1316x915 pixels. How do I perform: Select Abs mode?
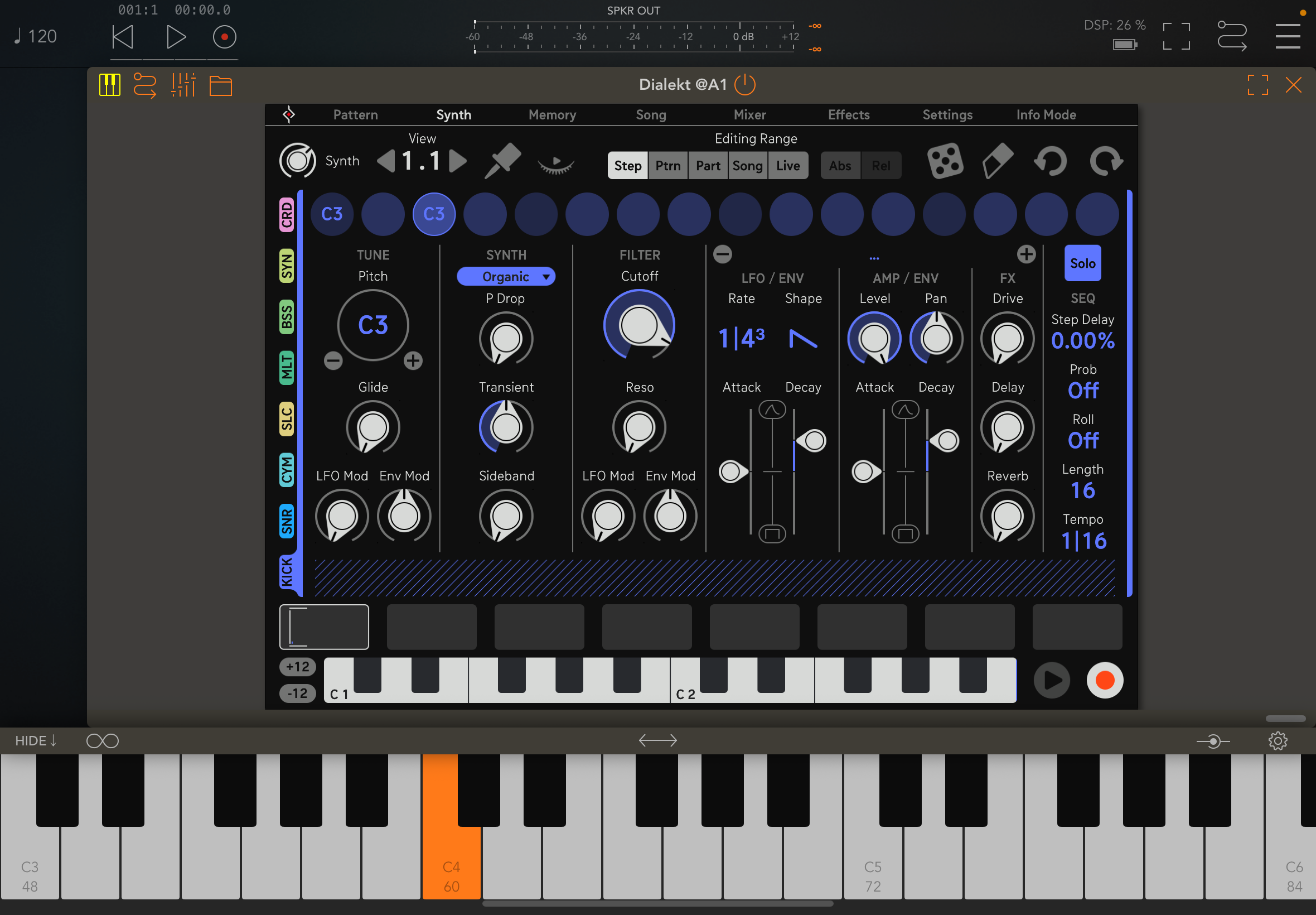(x=840, y=166)
